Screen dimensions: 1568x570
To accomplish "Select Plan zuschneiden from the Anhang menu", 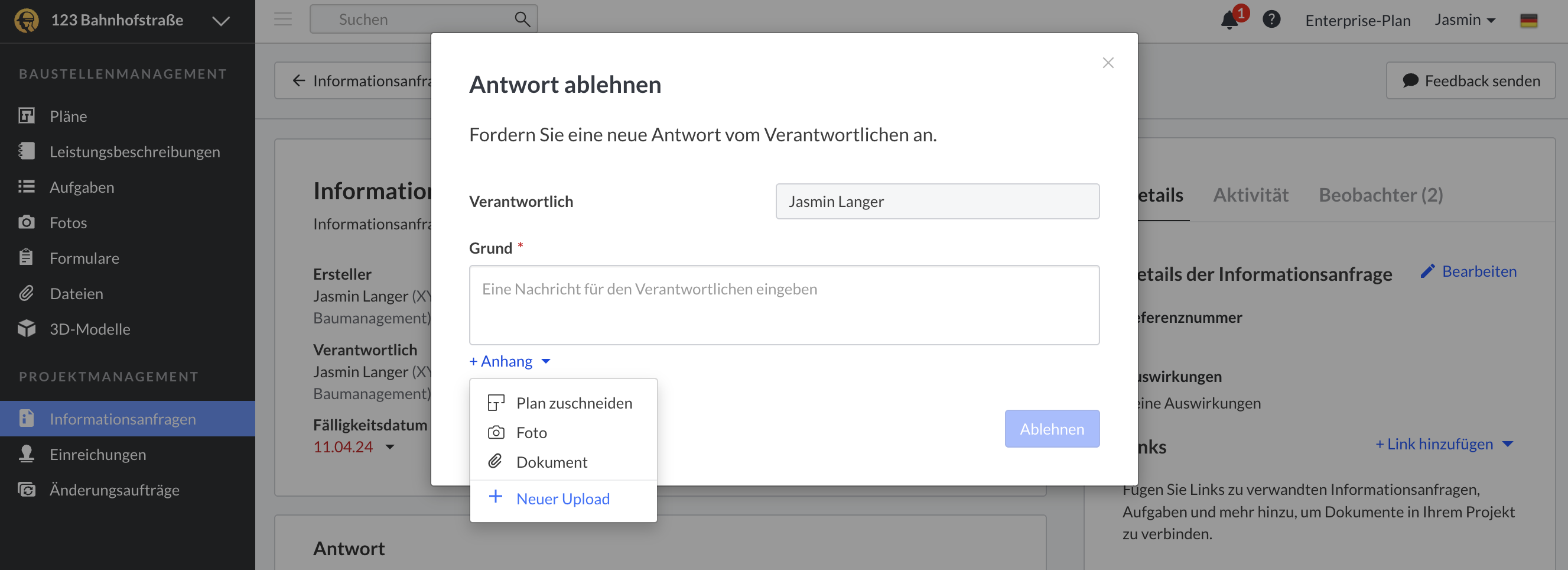I will (563, 403).
